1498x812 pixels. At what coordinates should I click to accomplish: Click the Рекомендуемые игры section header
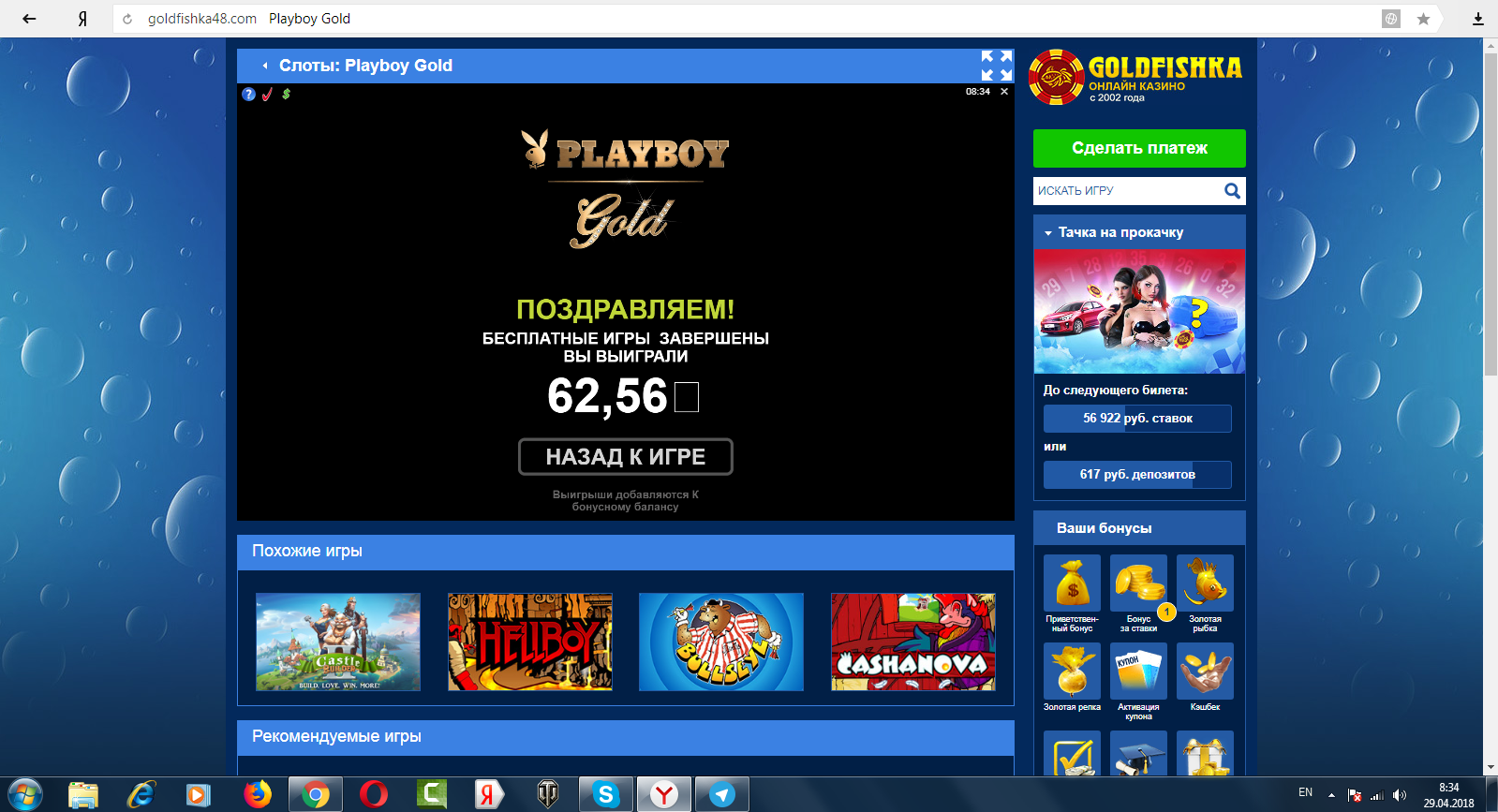pyautogui.click(x=626, y=737)
